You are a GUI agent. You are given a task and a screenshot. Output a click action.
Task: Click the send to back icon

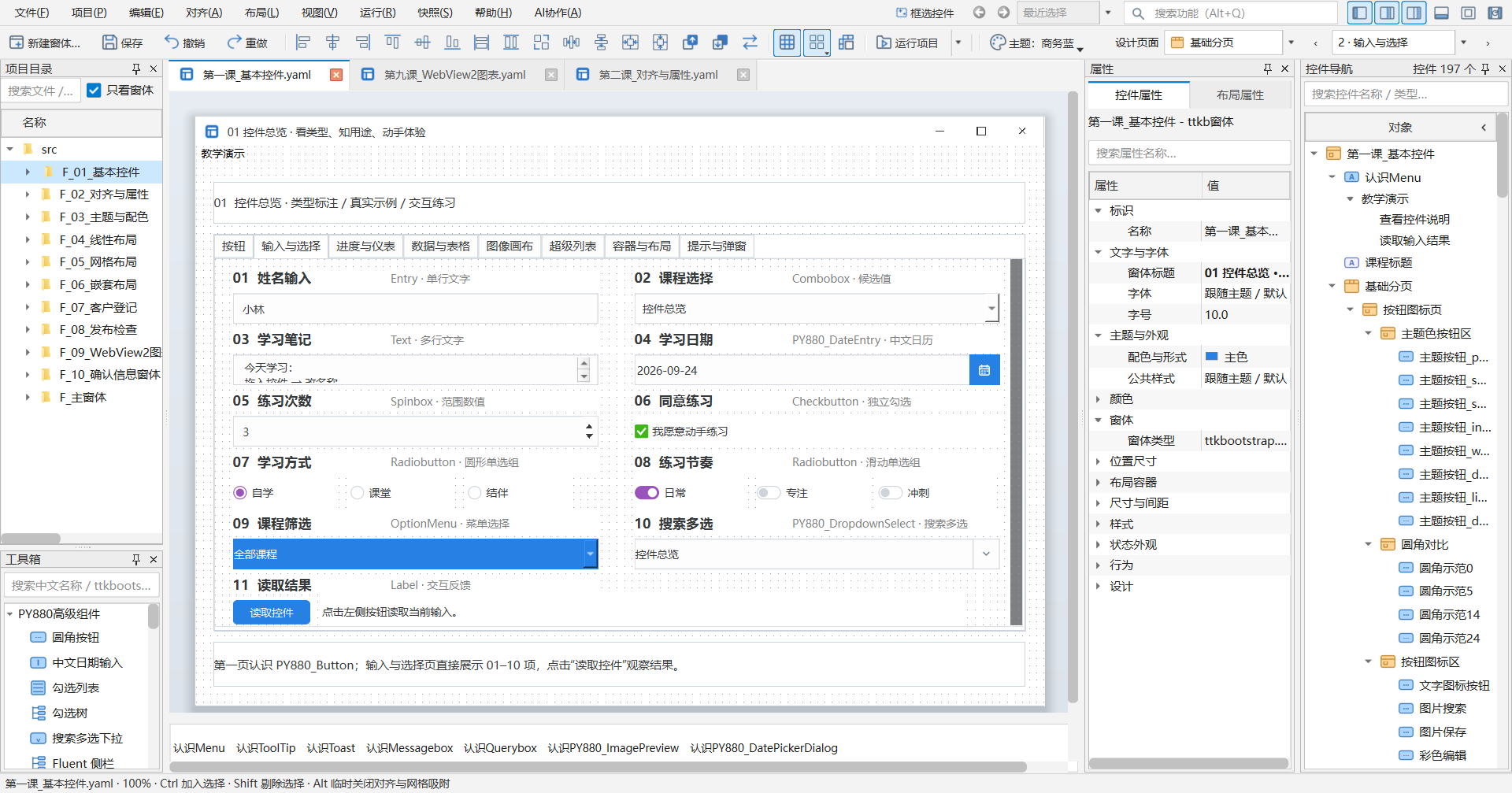tap(720, 43)
